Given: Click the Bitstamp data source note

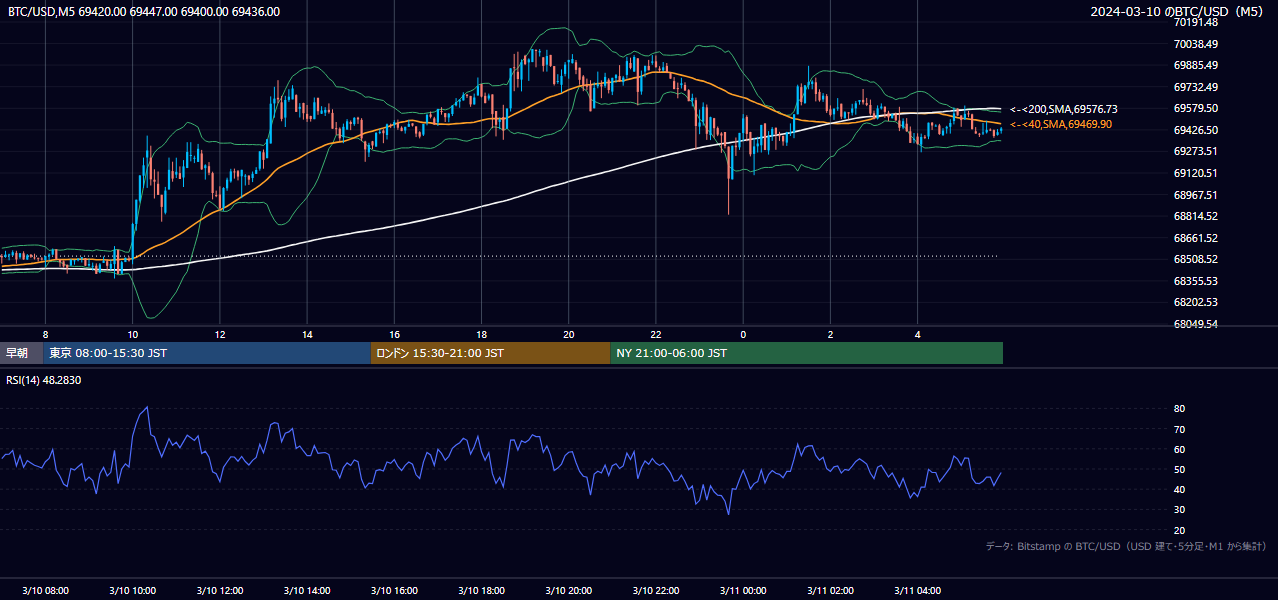Looking at the screenshot, I should coord(1126,546).
